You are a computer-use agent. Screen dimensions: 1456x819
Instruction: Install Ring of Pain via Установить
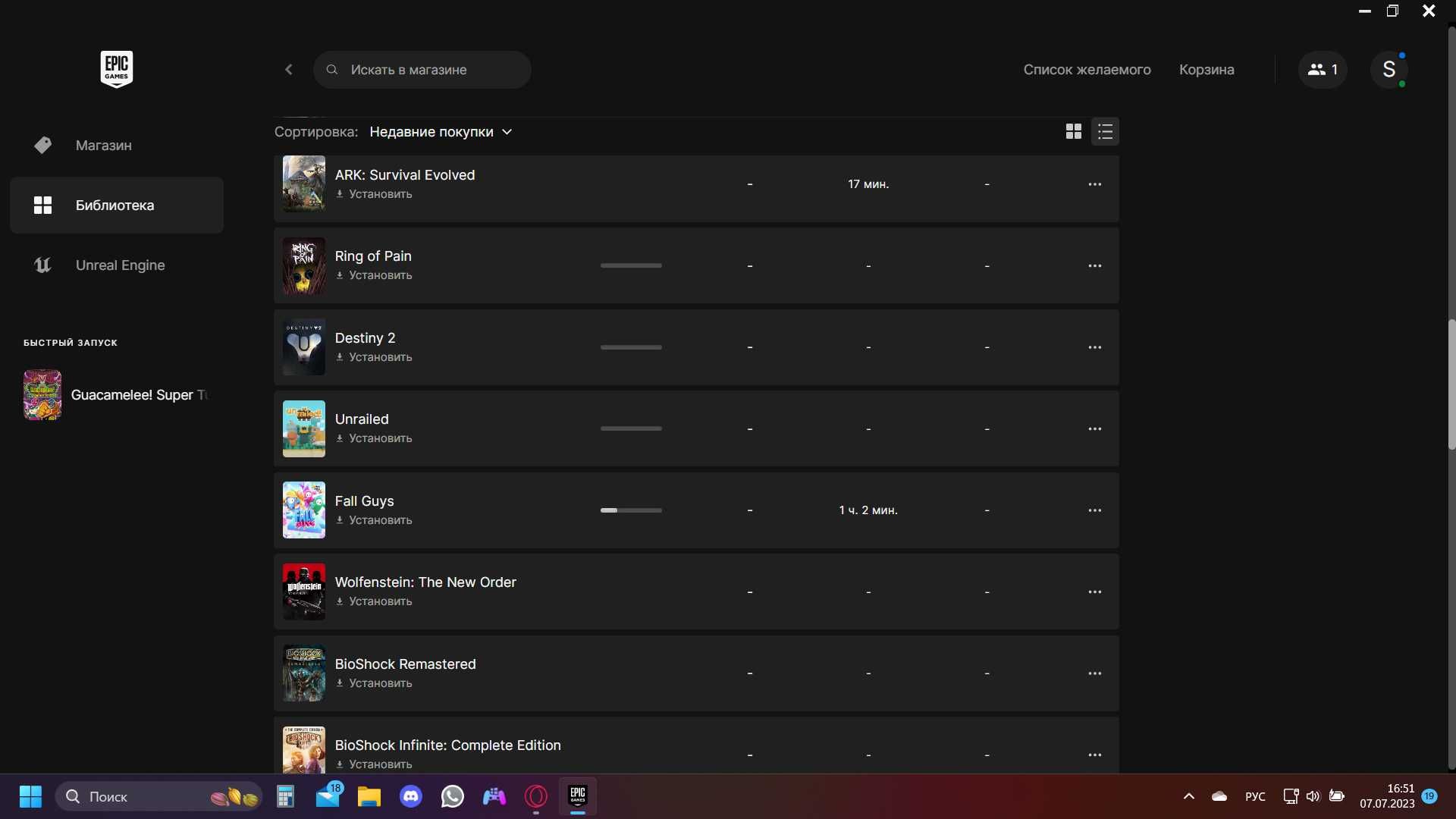click(374, 275)
